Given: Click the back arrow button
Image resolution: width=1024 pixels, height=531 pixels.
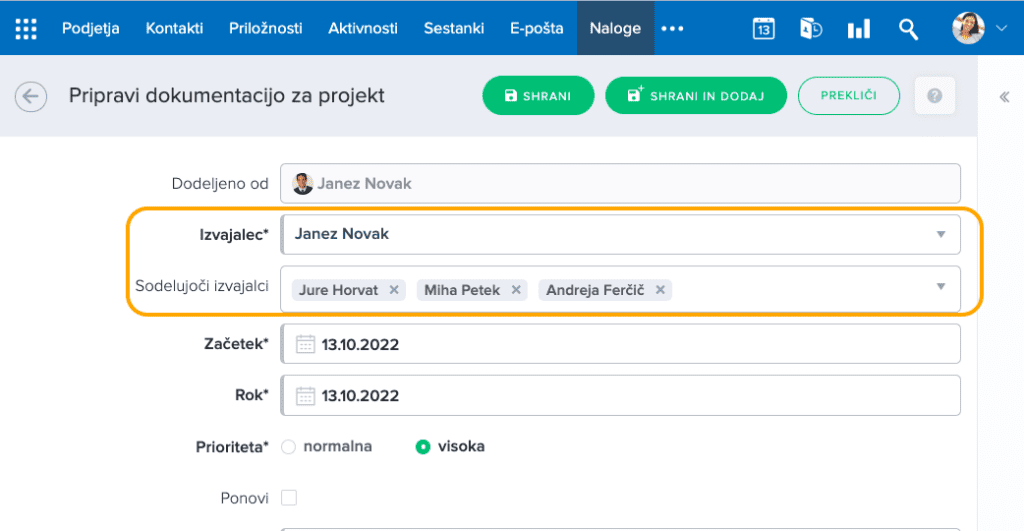Looking at the screenshot, I should (x=31, y=96).
